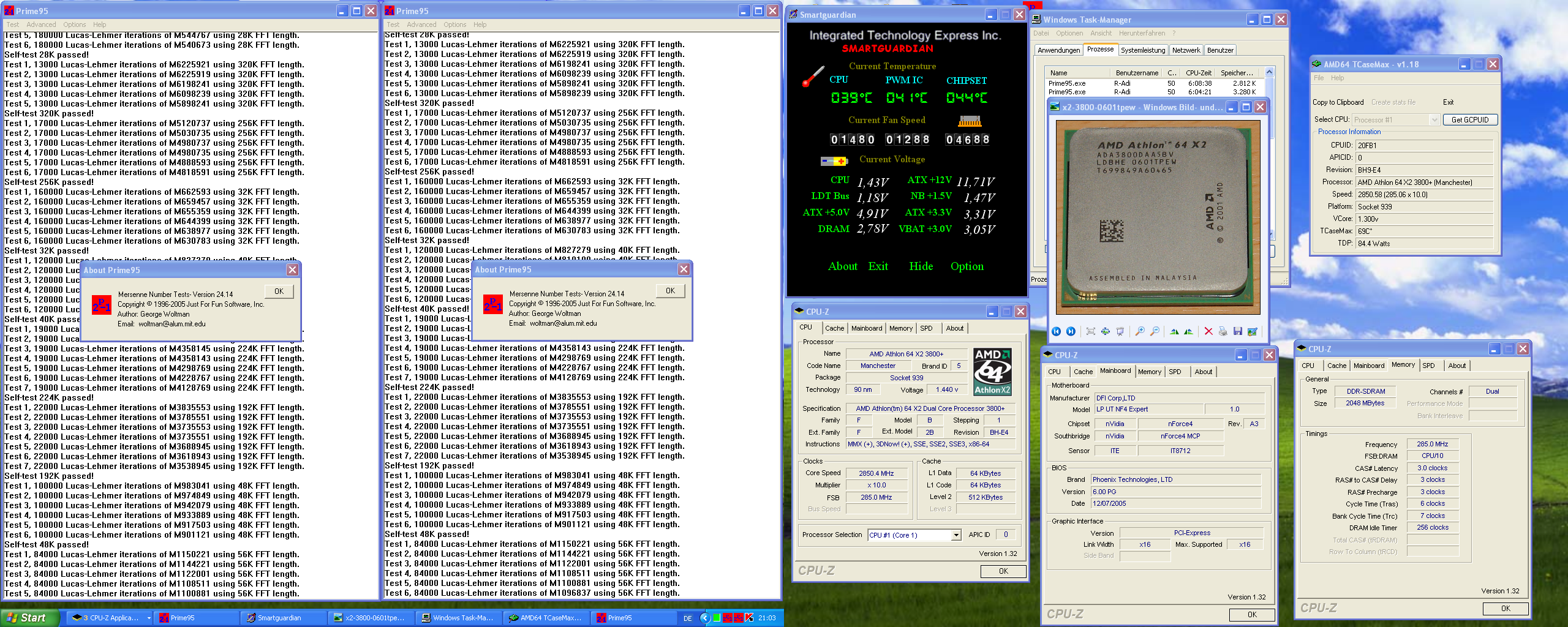Switch to Anwendungen tab in Task-Manager
The width and height of the screenshot is (1568, 627).
point(1058,50)
